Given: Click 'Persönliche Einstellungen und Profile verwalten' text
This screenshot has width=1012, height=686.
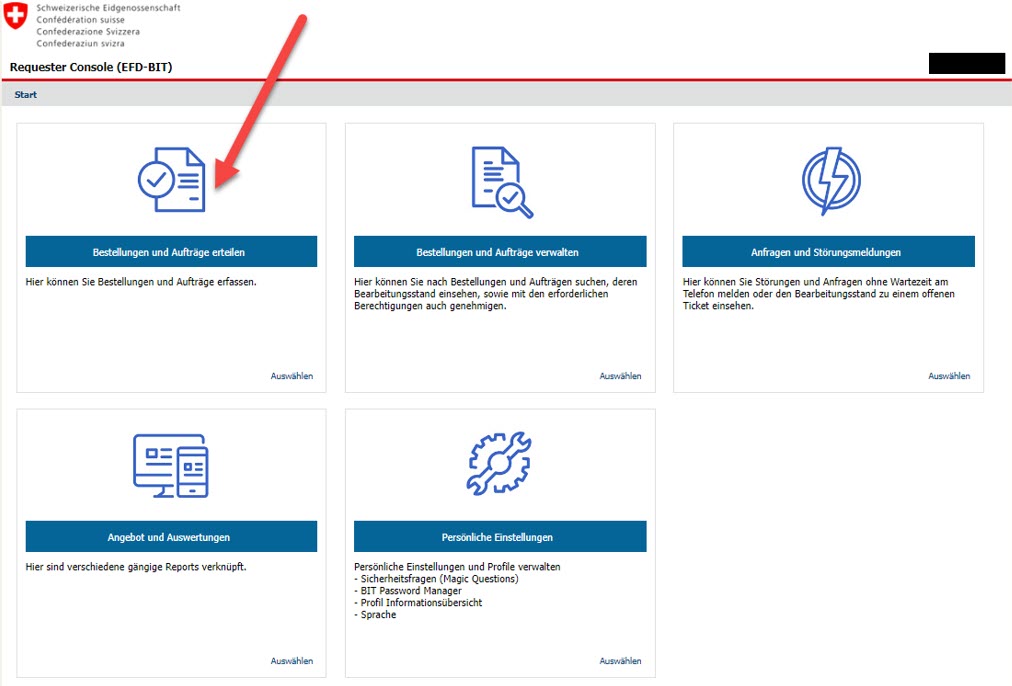Looking at the screenshot, I should 457,567.
